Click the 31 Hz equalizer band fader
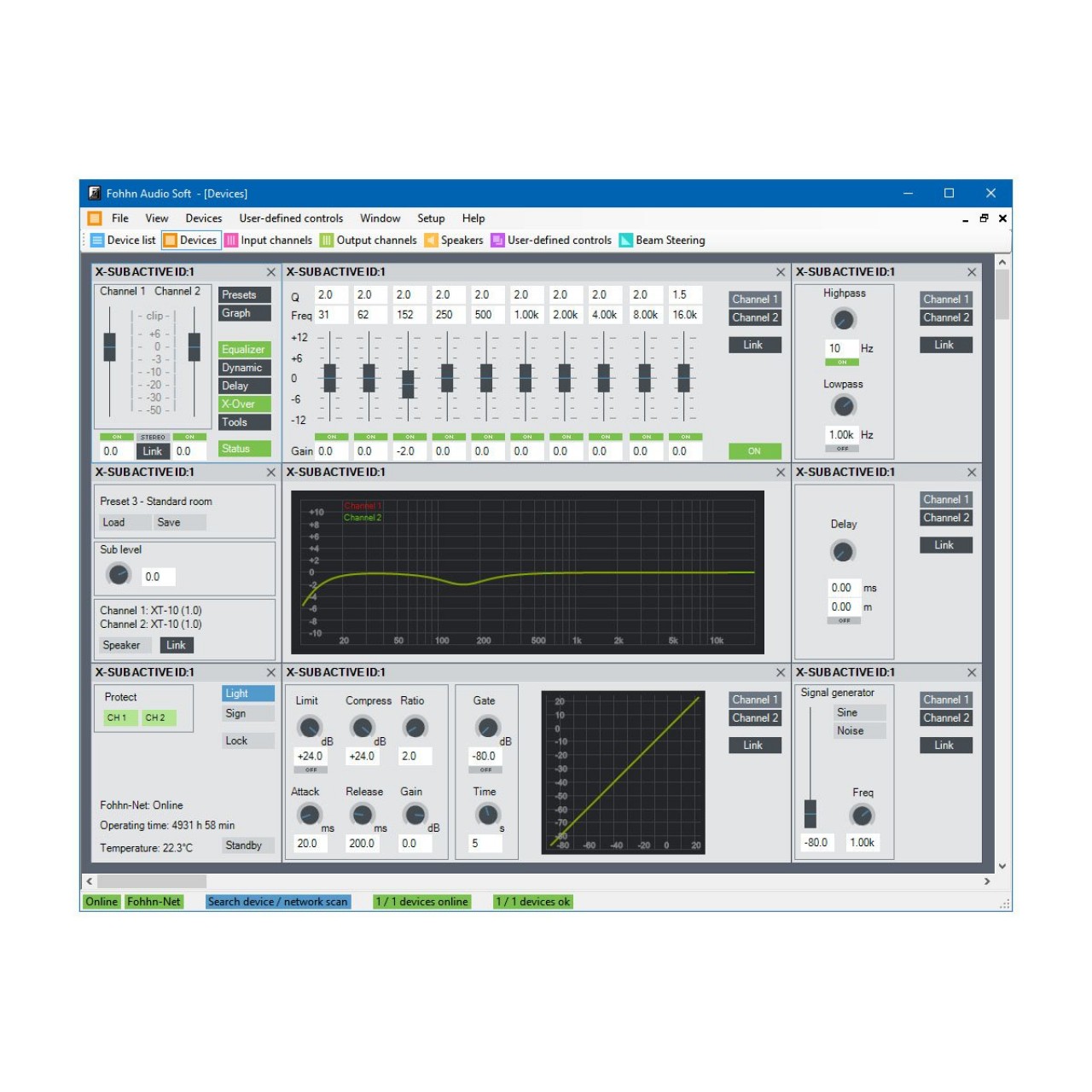This screenshot has width=1092, height=1092. click(x=329, y=378)
